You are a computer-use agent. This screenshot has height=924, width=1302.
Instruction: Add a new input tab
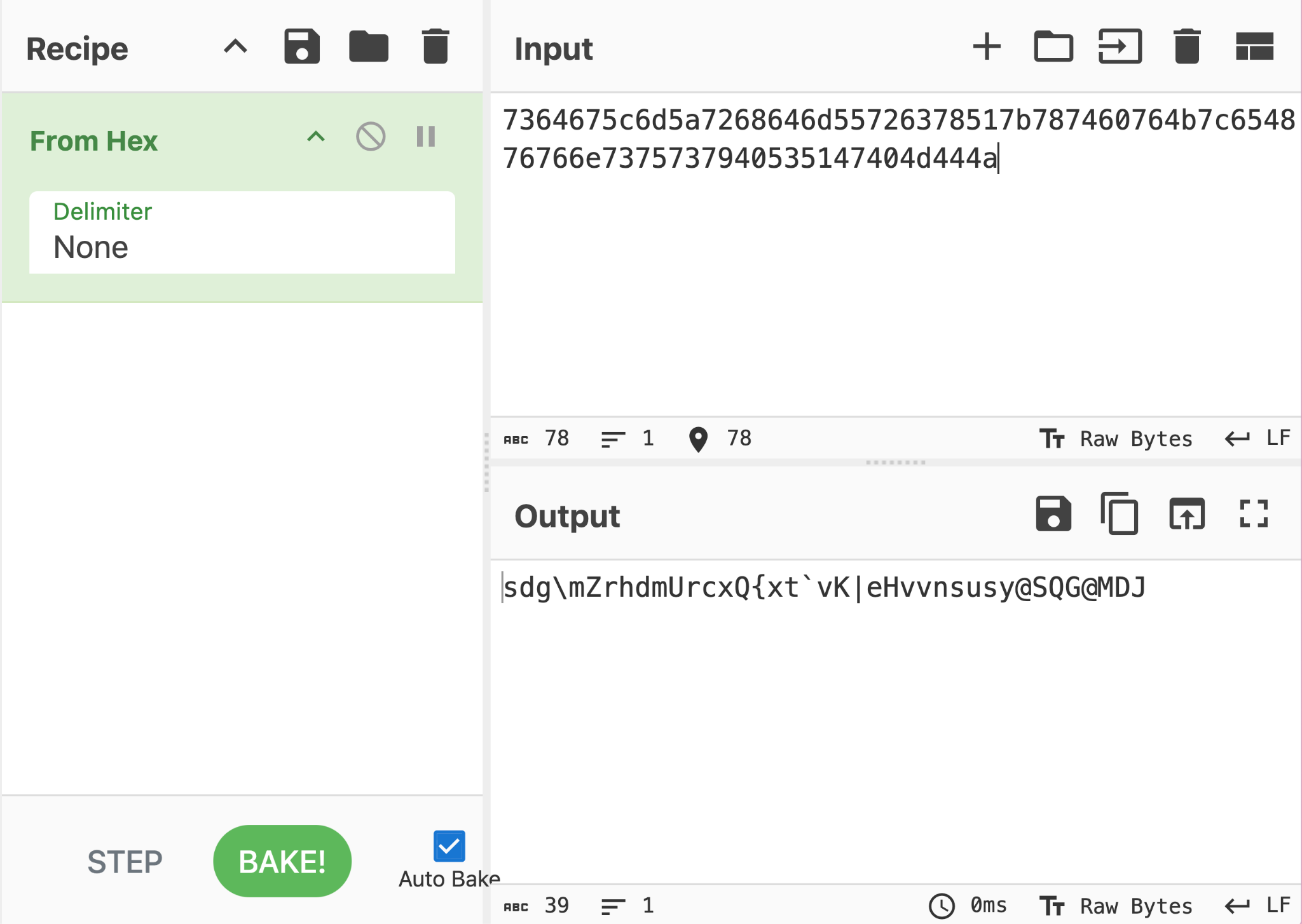(x=987, y=47)
